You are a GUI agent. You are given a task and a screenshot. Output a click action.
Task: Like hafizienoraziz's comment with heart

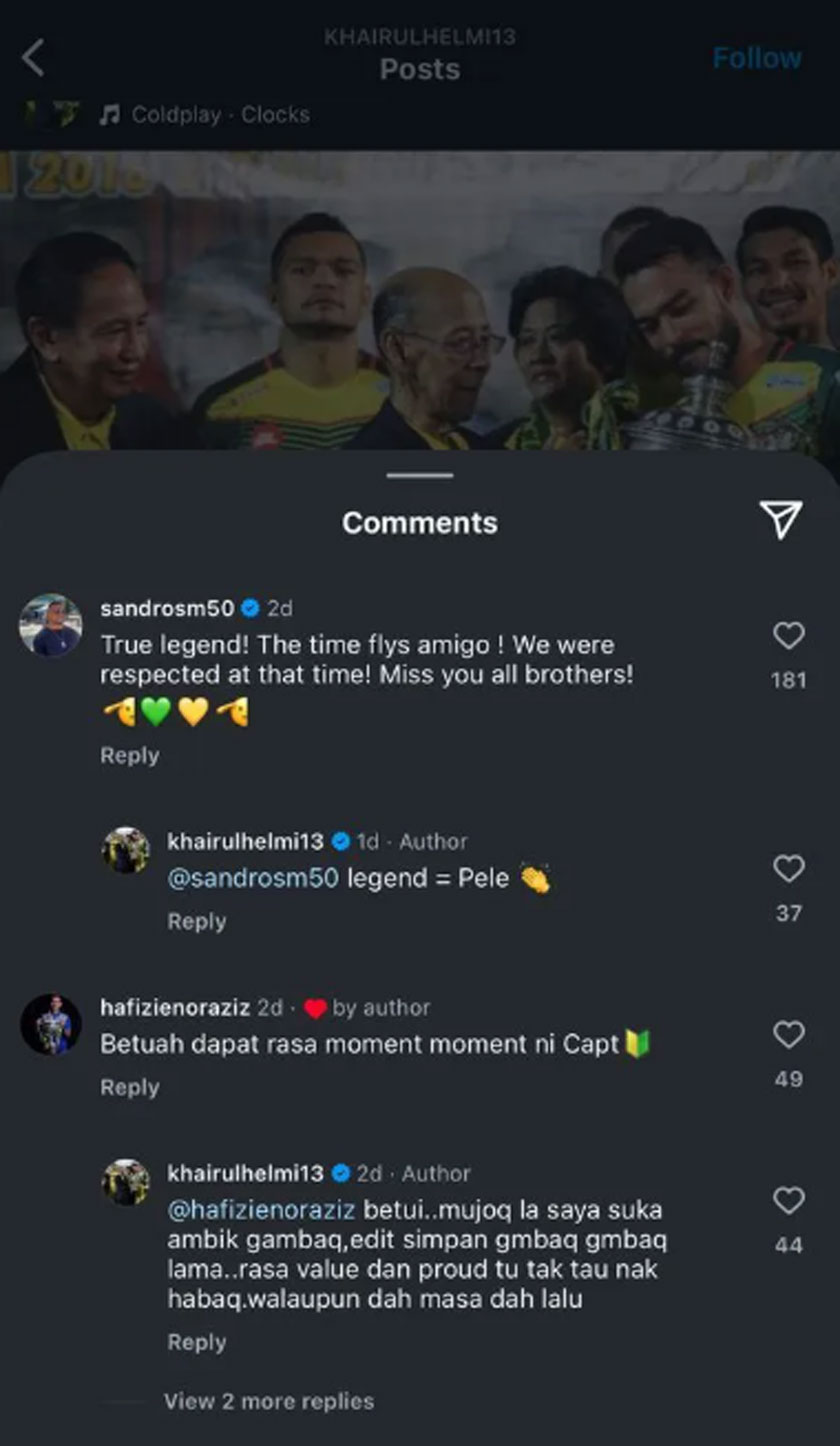tap(788, 1035)
